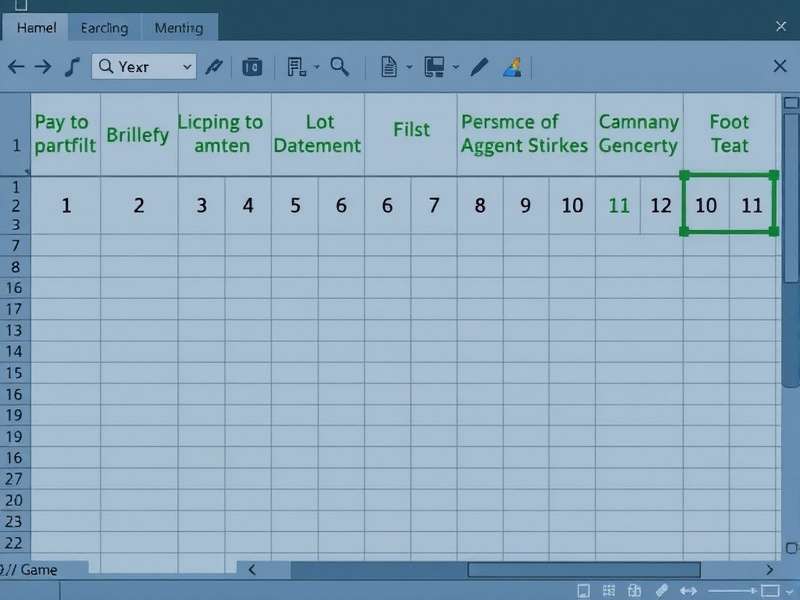Click the horizontal scrollbar thumb
Viewport: 800px width, 600px height.
point(585,570)
